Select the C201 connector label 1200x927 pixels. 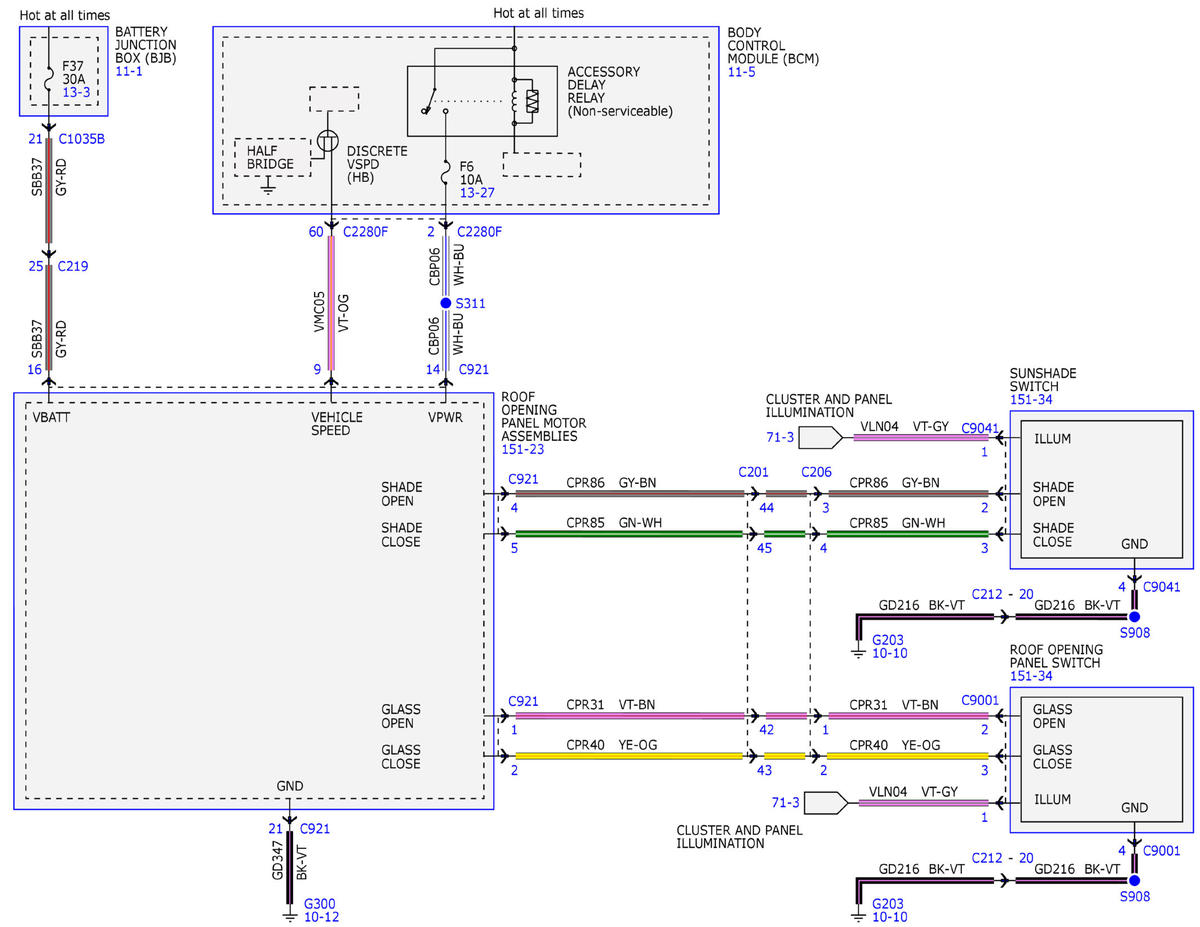click(754, 470)
